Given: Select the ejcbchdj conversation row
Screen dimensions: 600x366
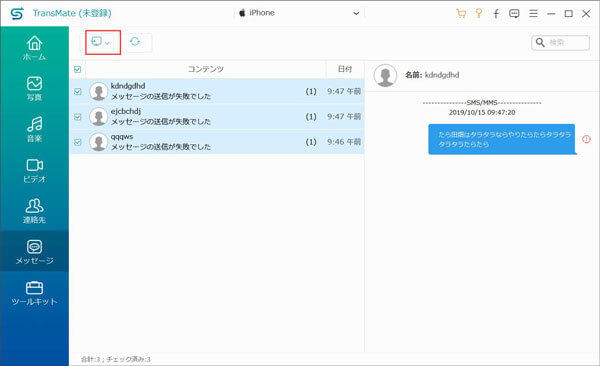Looking at the screenshot, I should (217, 117).
